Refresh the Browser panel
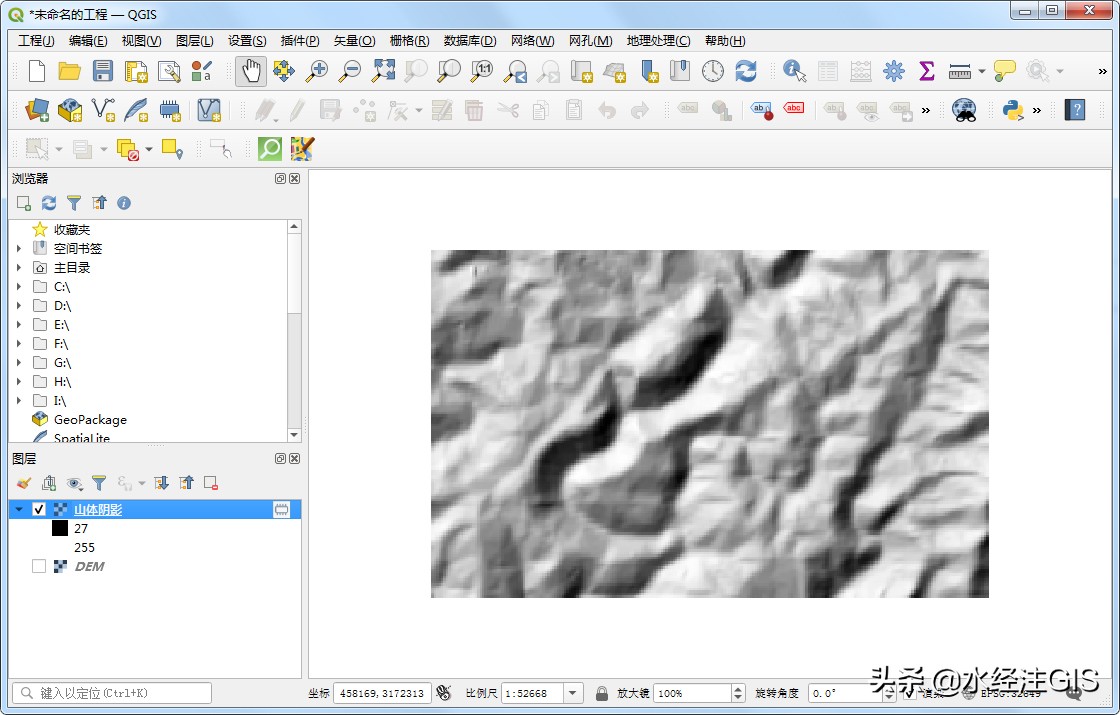The height and width of the screenshot is (715, 1120). 49,203
